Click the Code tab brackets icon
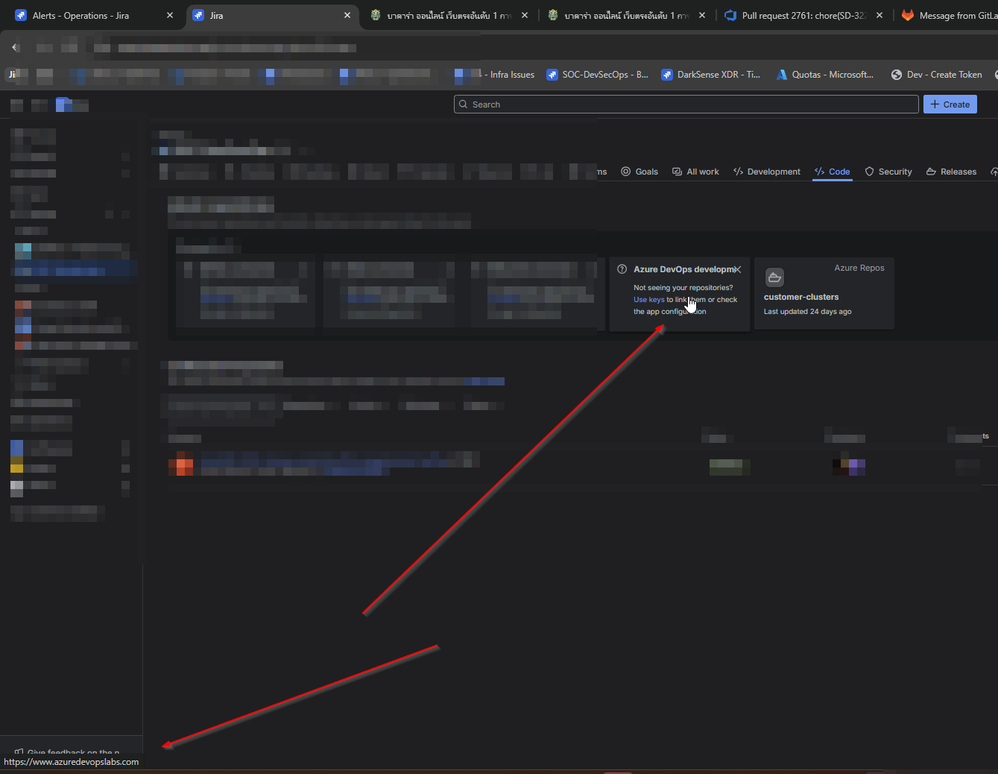Image resolution: width=998 pixels, height=774 pixels. tap(820, 171)
